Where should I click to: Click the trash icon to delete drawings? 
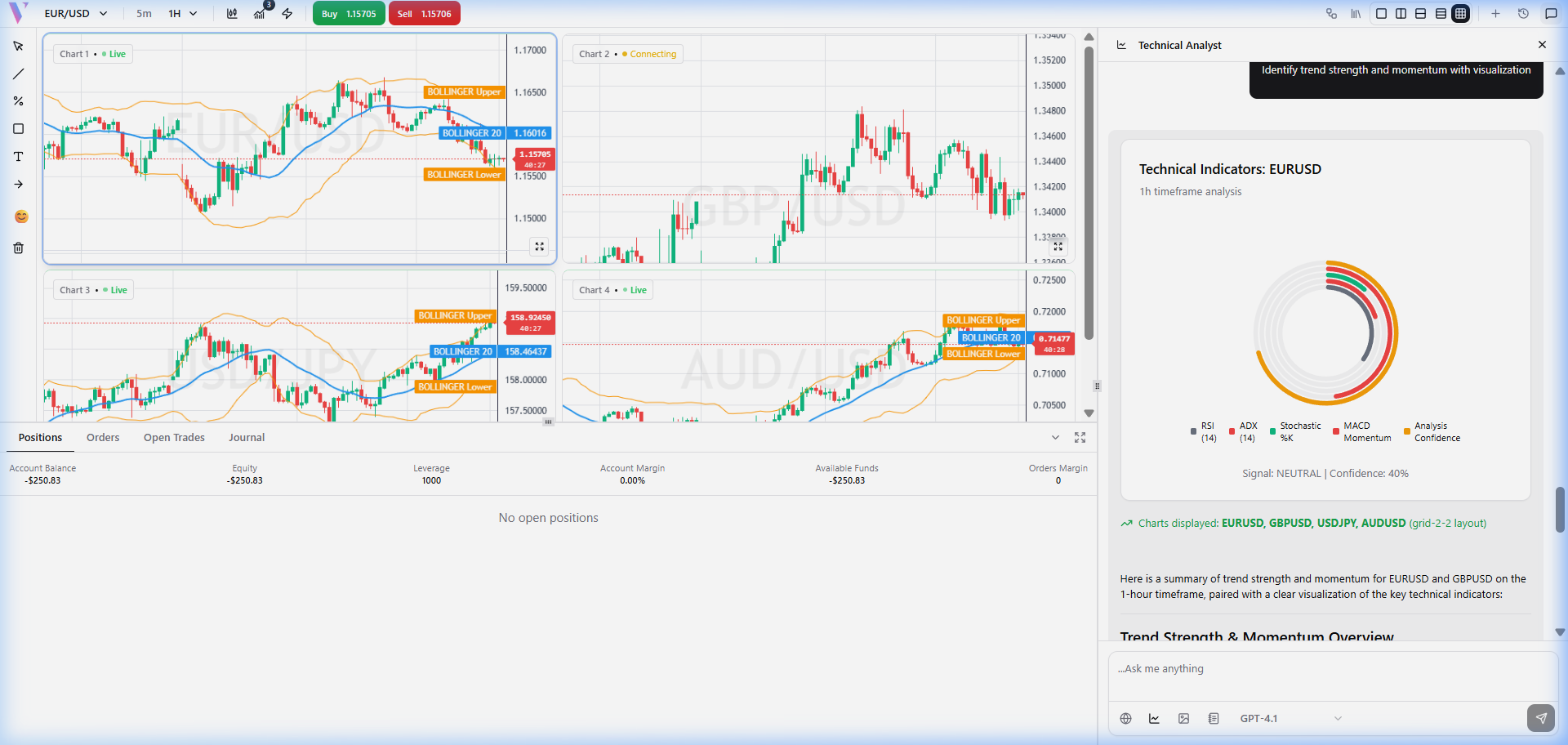point(18,248)
